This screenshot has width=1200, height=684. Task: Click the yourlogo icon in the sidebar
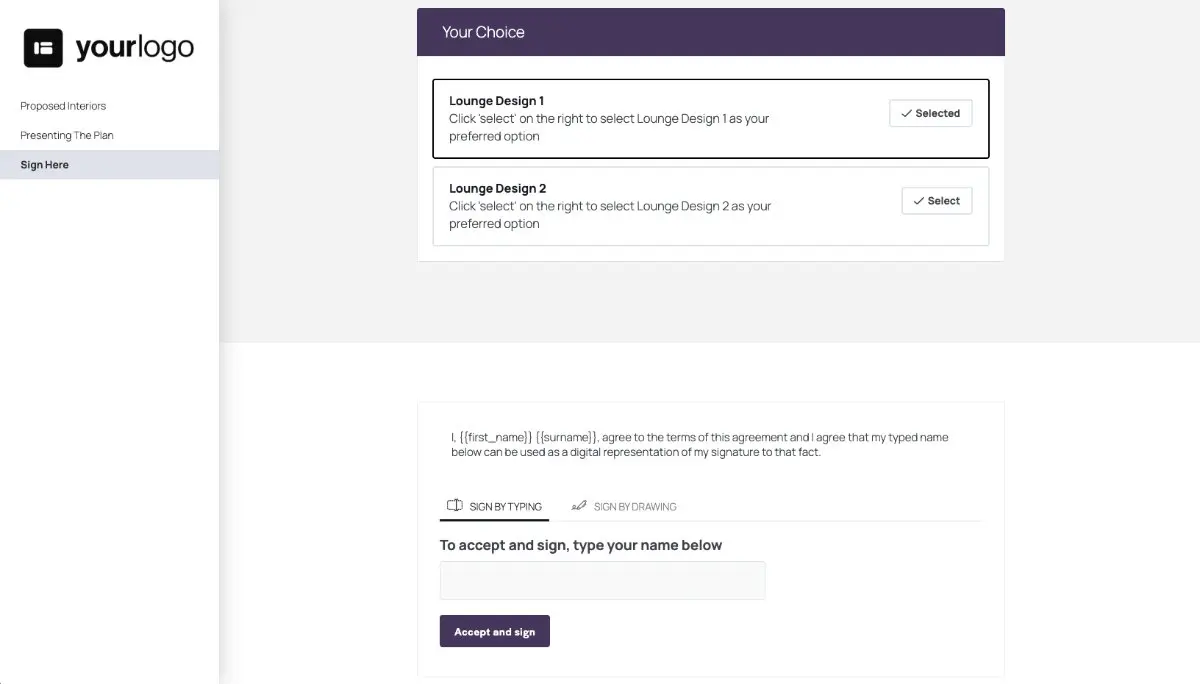tap(42, 47)
